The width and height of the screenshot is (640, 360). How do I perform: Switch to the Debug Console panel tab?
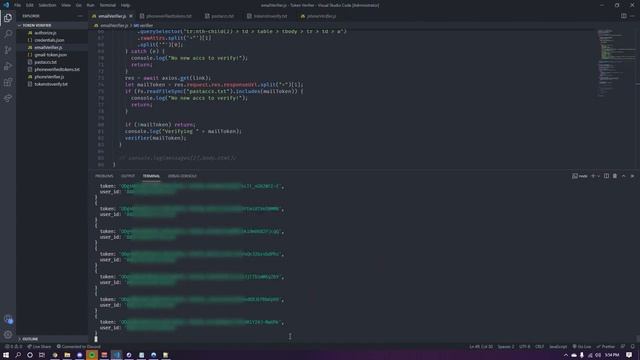[182, 176]
